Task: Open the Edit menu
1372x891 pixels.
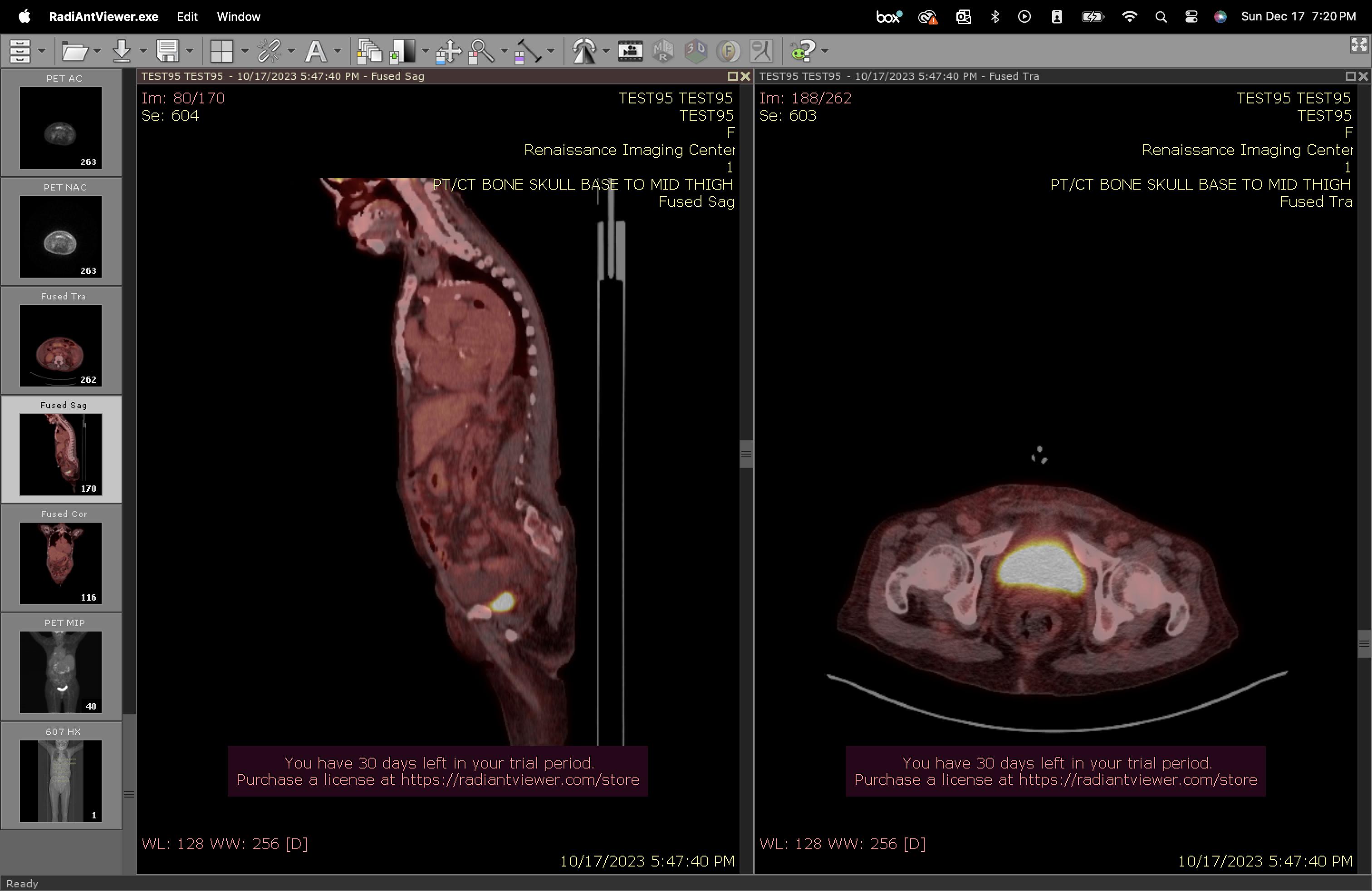Action: point(187,17)
